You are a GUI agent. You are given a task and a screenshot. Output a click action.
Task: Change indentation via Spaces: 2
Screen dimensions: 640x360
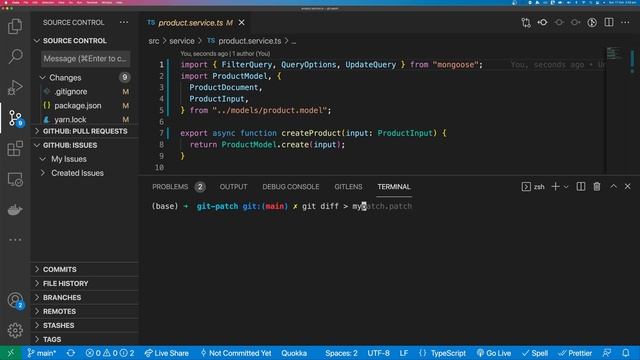(341, 353)
